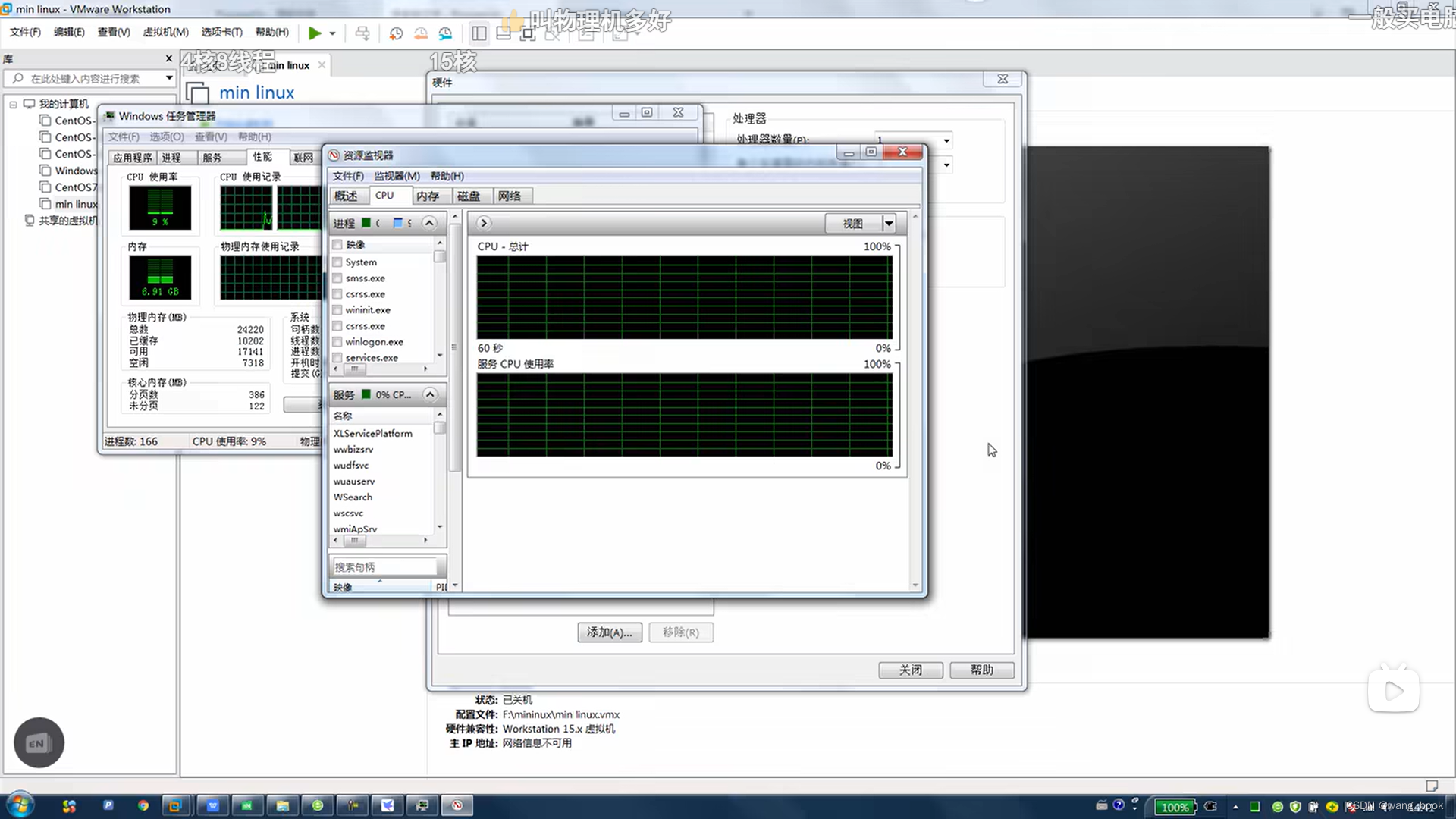Open the file explorer folder taskbar icon

pyautogui.click(x=282, y=805)
